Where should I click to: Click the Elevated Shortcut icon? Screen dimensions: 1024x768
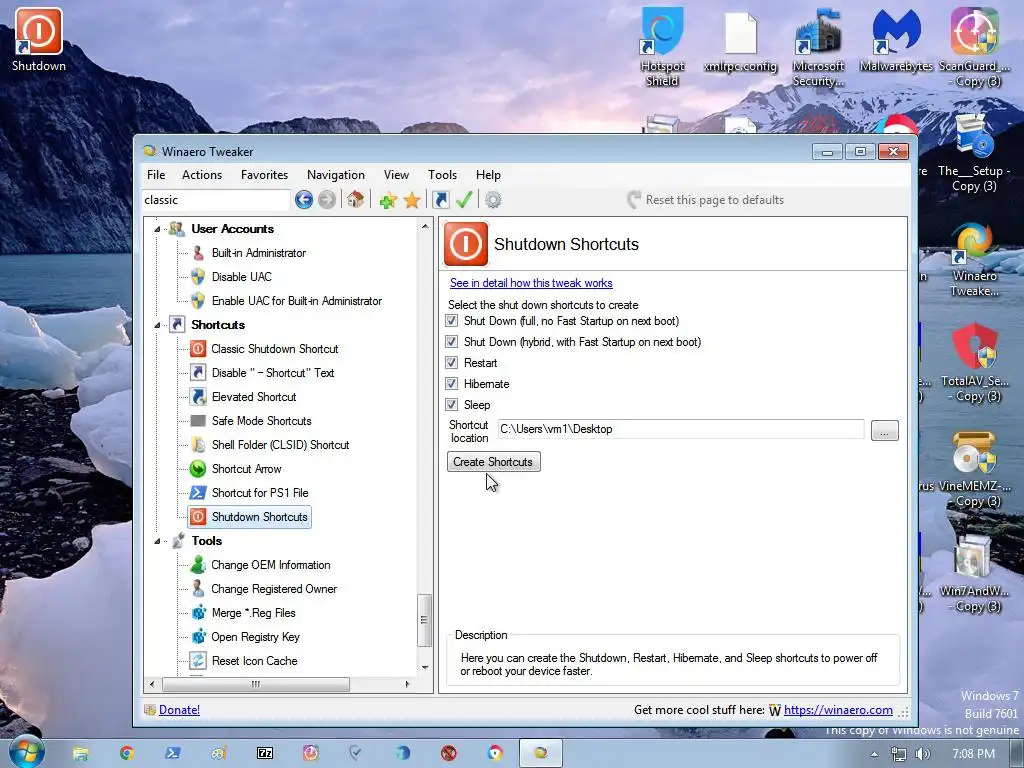tap(198, 396)
